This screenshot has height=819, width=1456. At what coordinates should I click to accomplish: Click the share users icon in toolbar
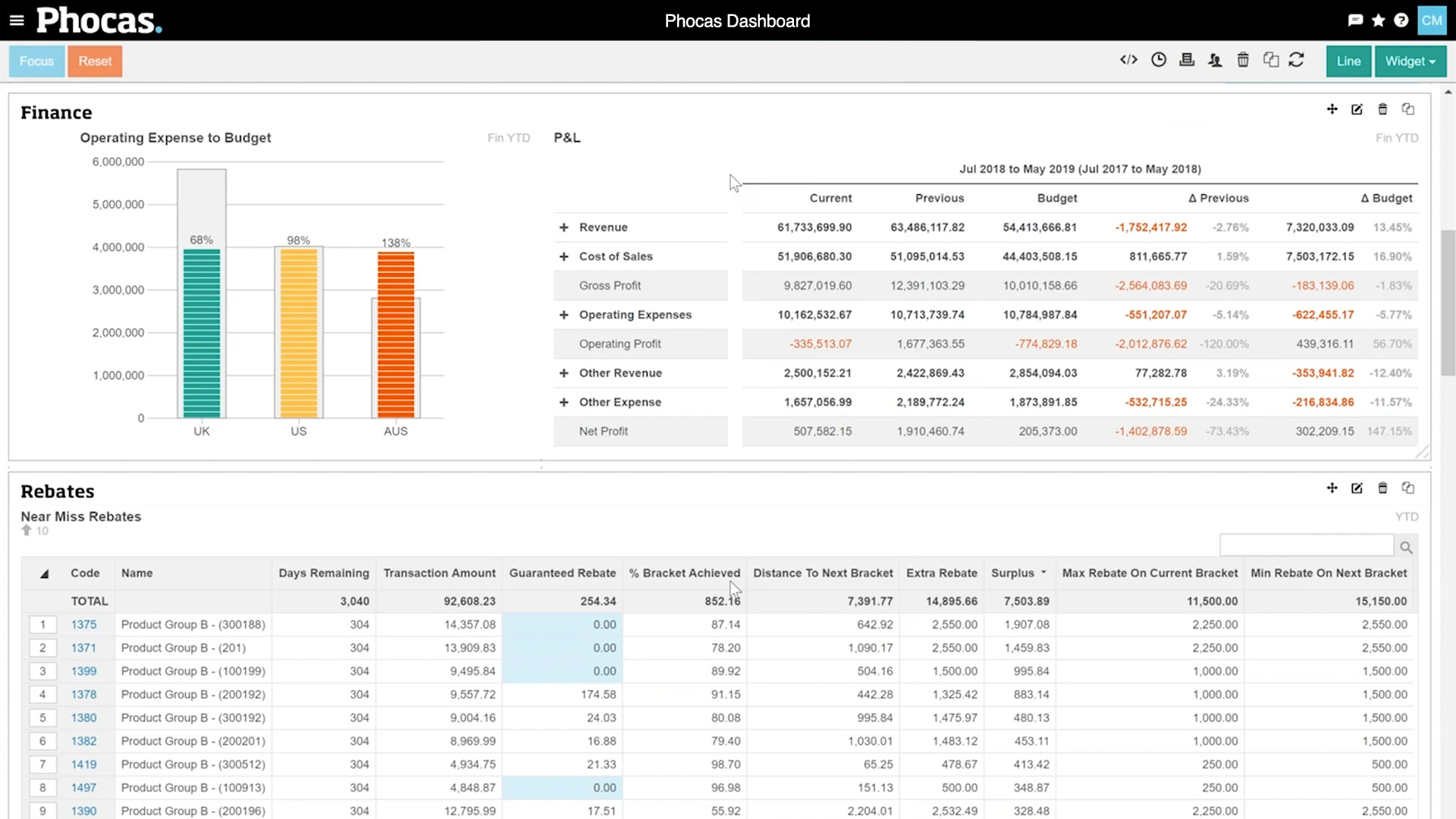coord(1215,60)
